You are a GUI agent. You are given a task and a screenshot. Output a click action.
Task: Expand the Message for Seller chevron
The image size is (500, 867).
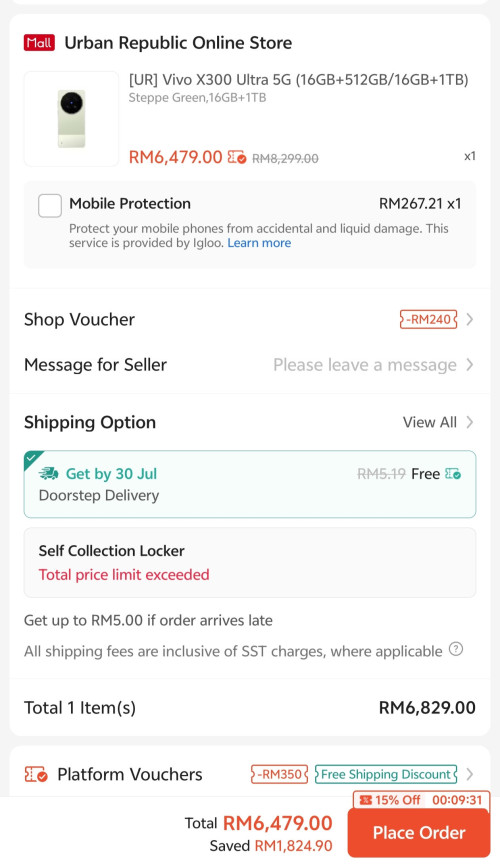tap(470, 365)
